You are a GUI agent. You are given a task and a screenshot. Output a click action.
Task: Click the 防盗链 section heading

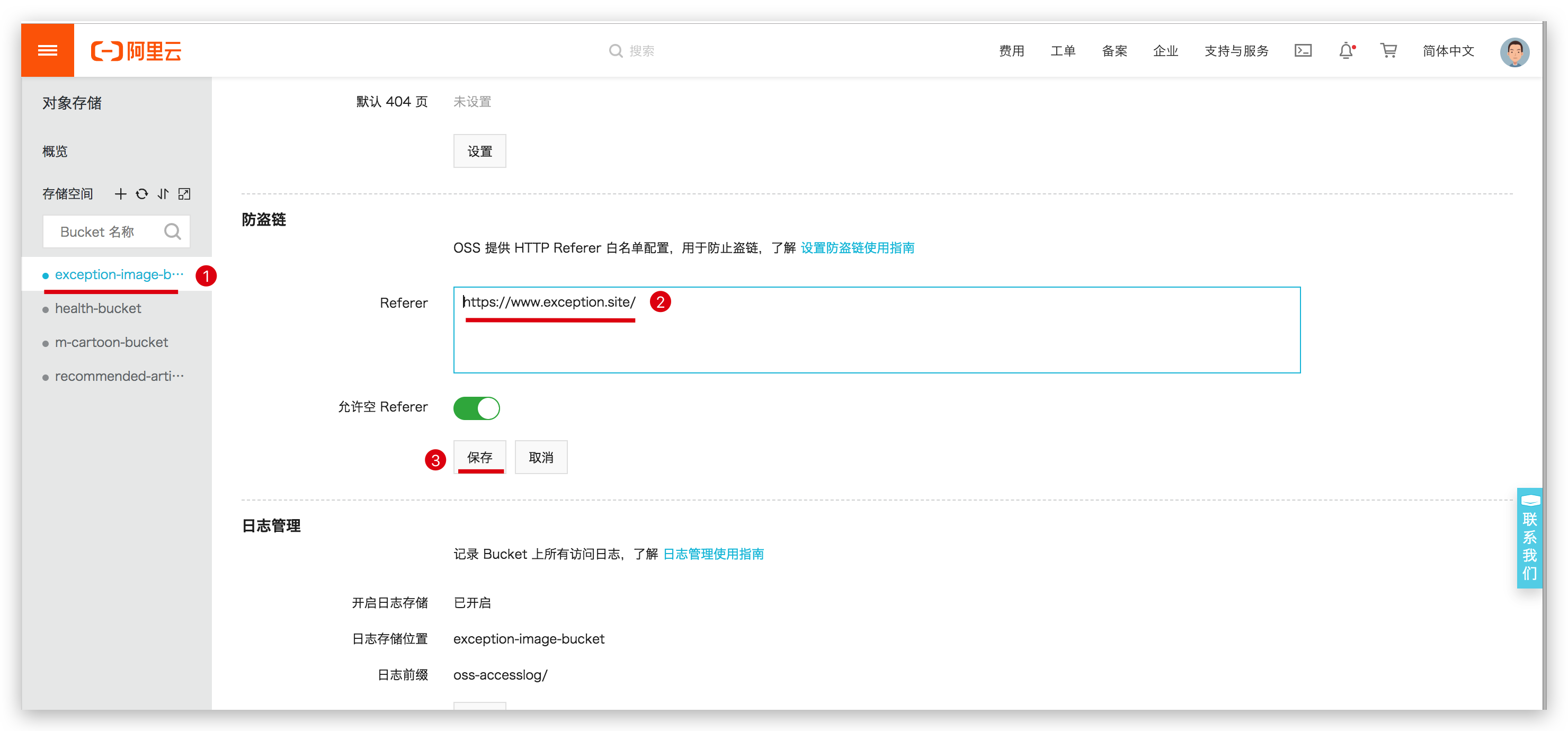pos(264,219)
